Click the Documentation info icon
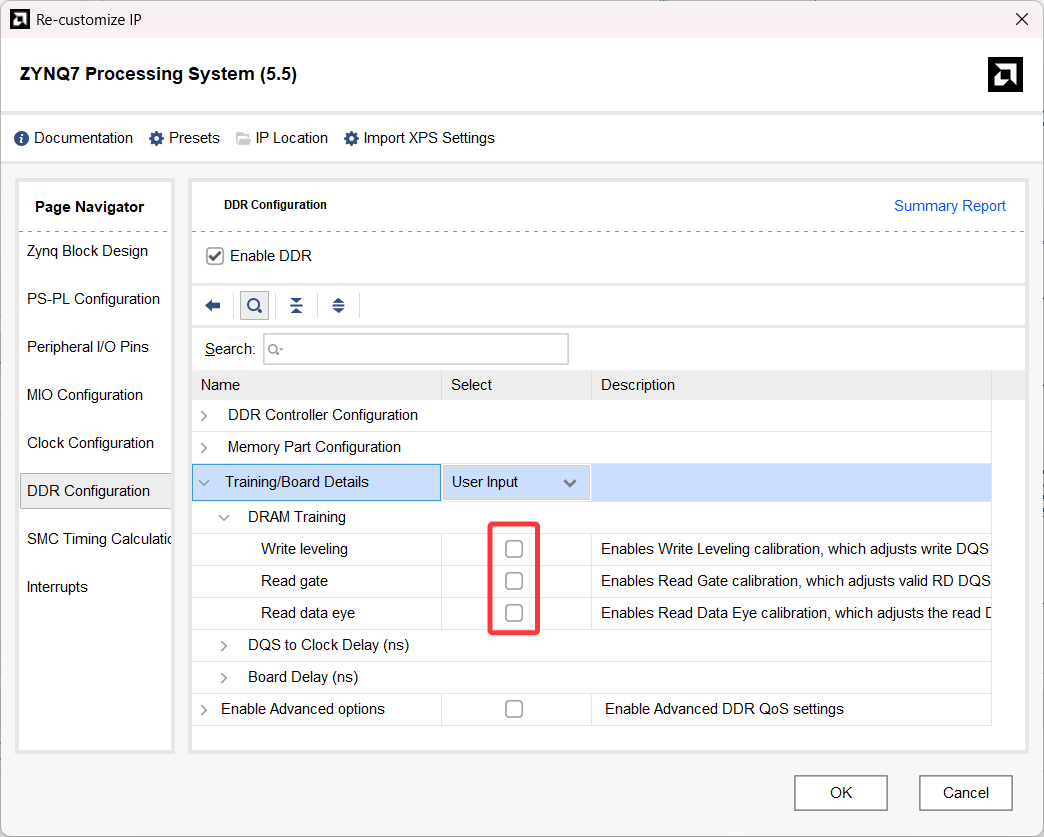Screen dimensions: 1044x837 click(x=21, y=139)
